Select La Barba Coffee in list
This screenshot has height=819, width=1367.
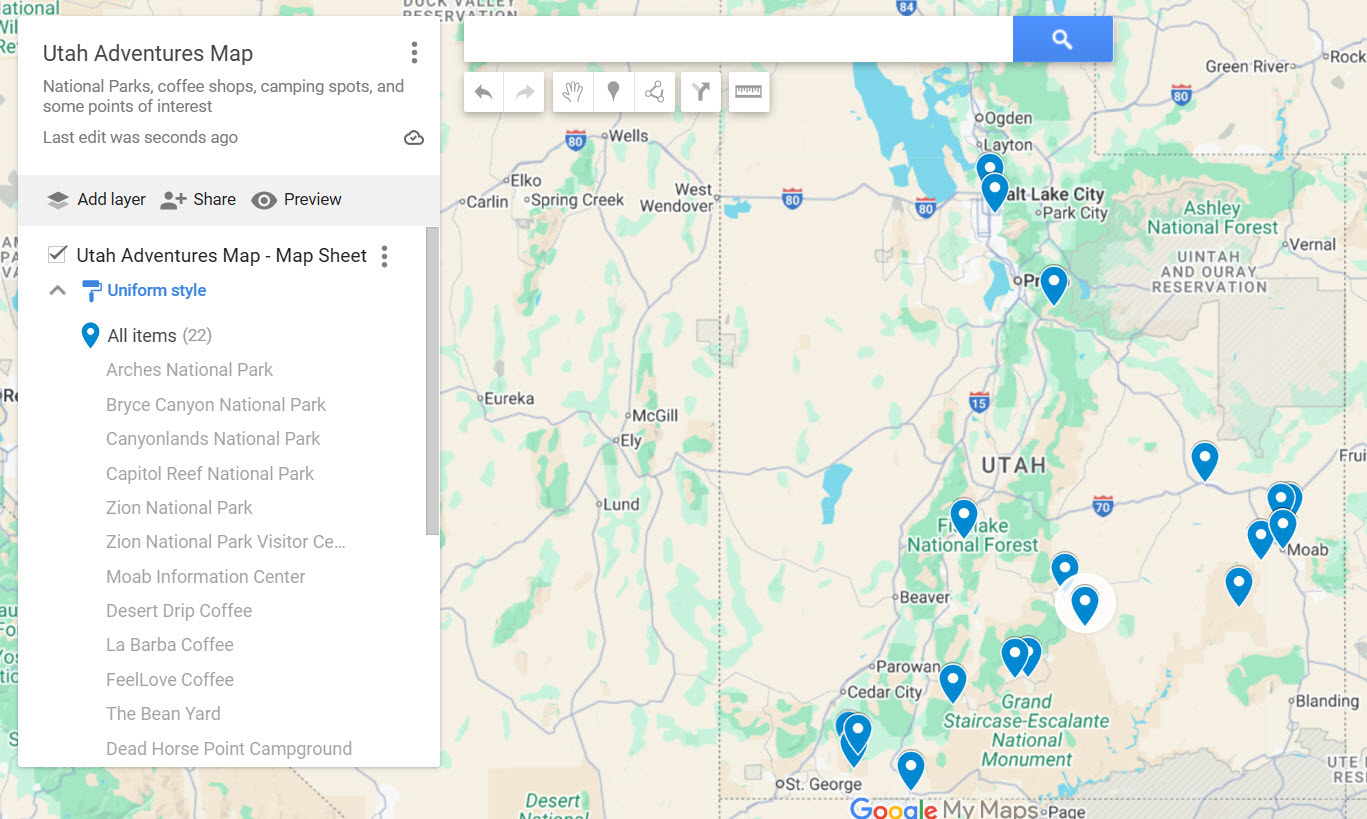pyautogui.click(x=170, y=645)
